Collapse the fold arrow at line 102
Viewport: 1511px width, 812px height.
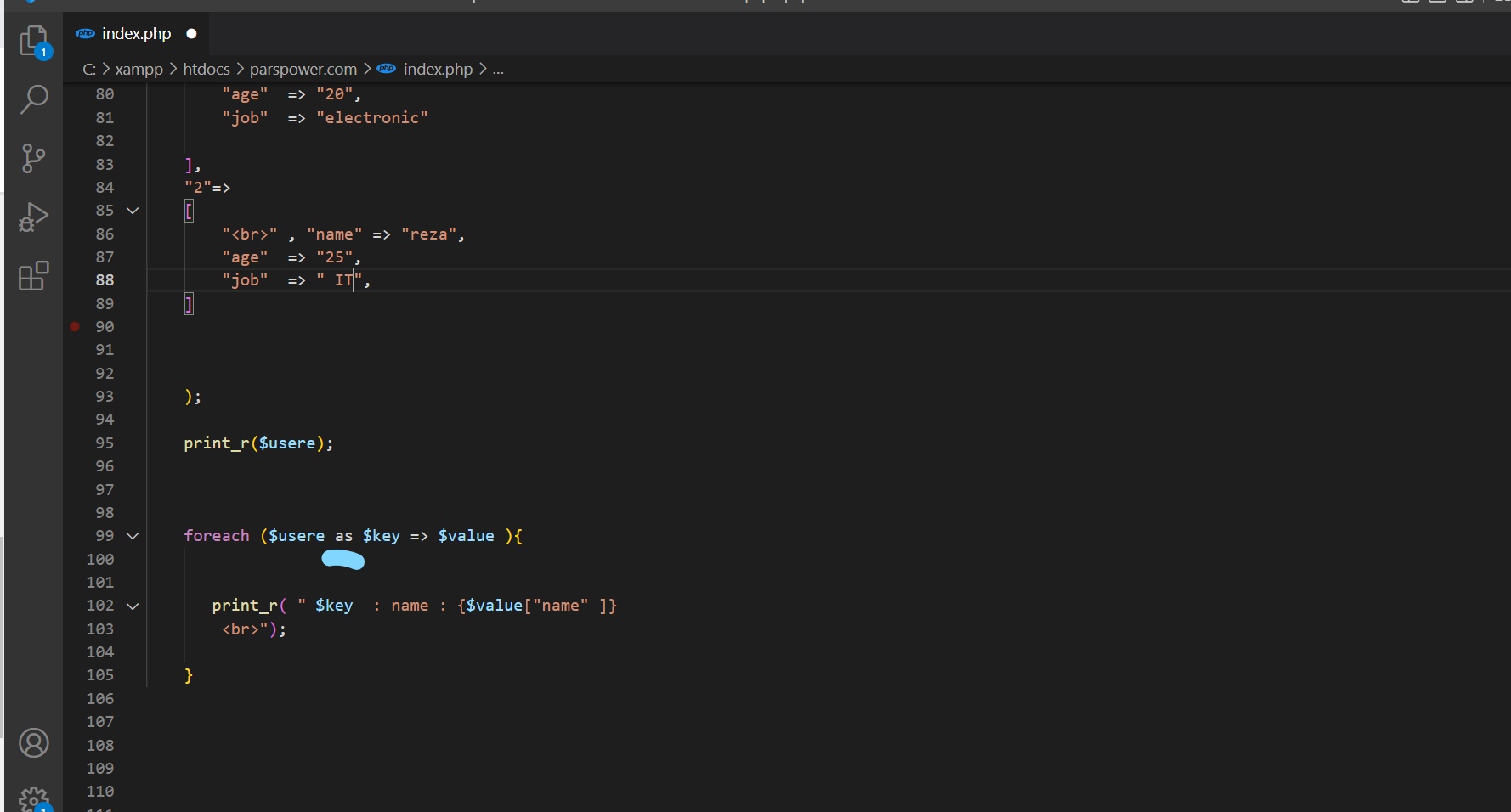click(x=133, y=606)
